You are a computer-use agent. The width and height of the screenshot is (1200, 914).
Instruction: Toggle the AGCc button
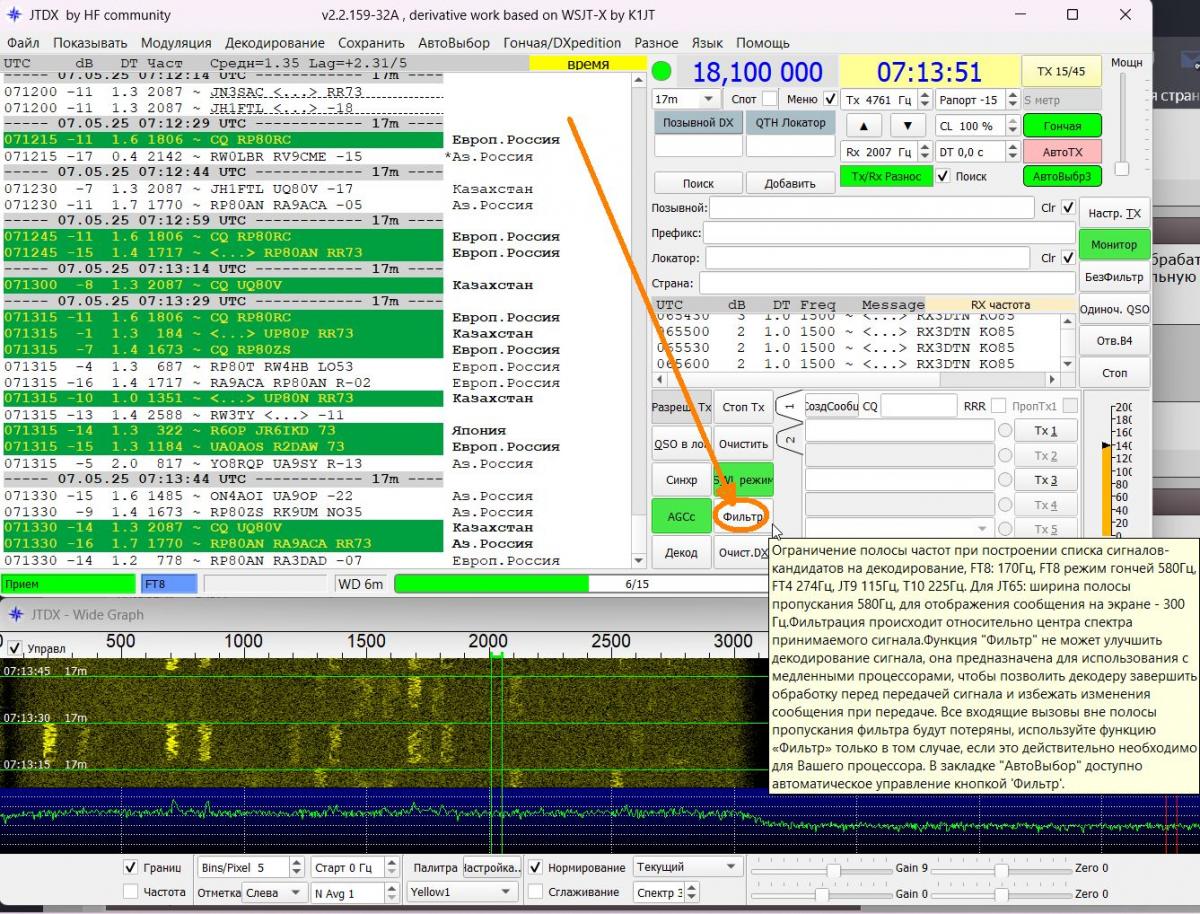pyautogui.click(x=681, y=517)
